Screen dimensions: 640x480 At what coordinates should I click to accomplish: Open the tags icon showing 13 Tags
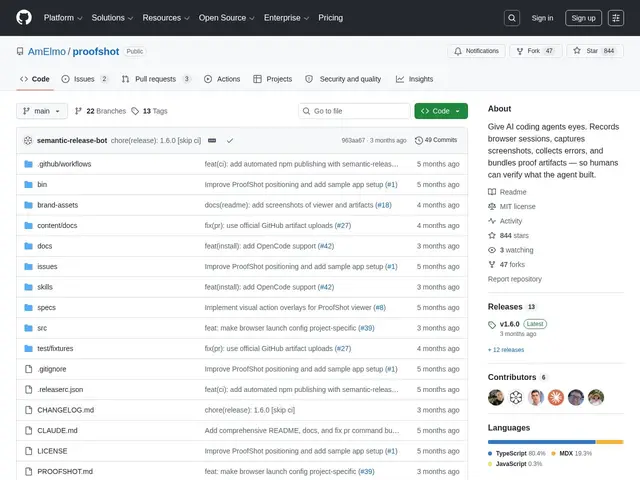[x=135, y=111]
